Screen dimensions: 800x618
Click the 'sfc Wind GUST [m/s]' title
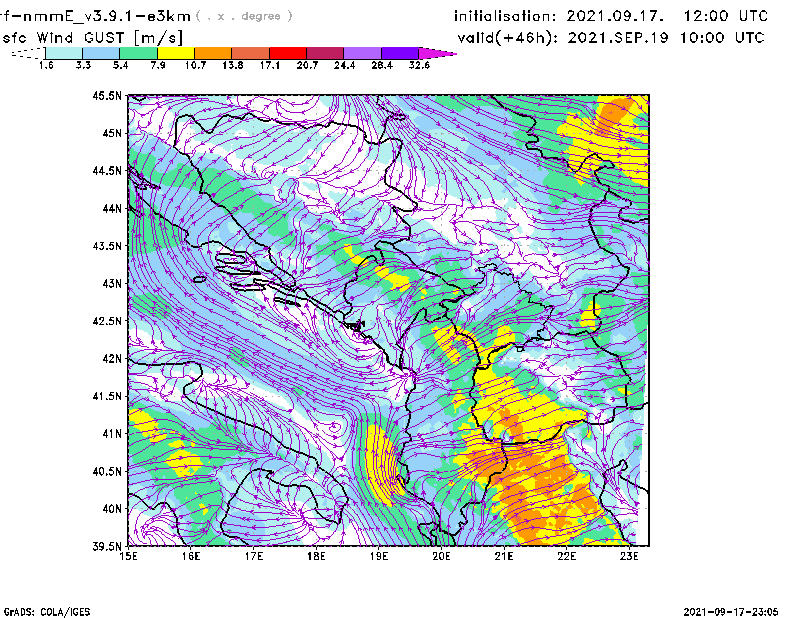pyautogui.click(x=92, y=38)
